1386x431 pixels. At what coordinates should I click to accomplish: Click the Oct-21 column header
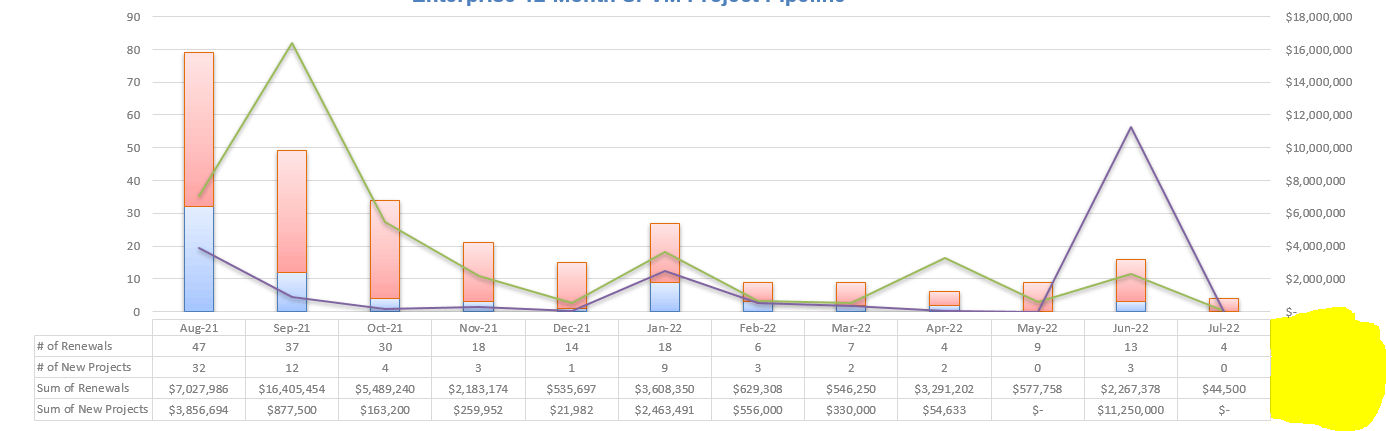click(x=385, y=327)
